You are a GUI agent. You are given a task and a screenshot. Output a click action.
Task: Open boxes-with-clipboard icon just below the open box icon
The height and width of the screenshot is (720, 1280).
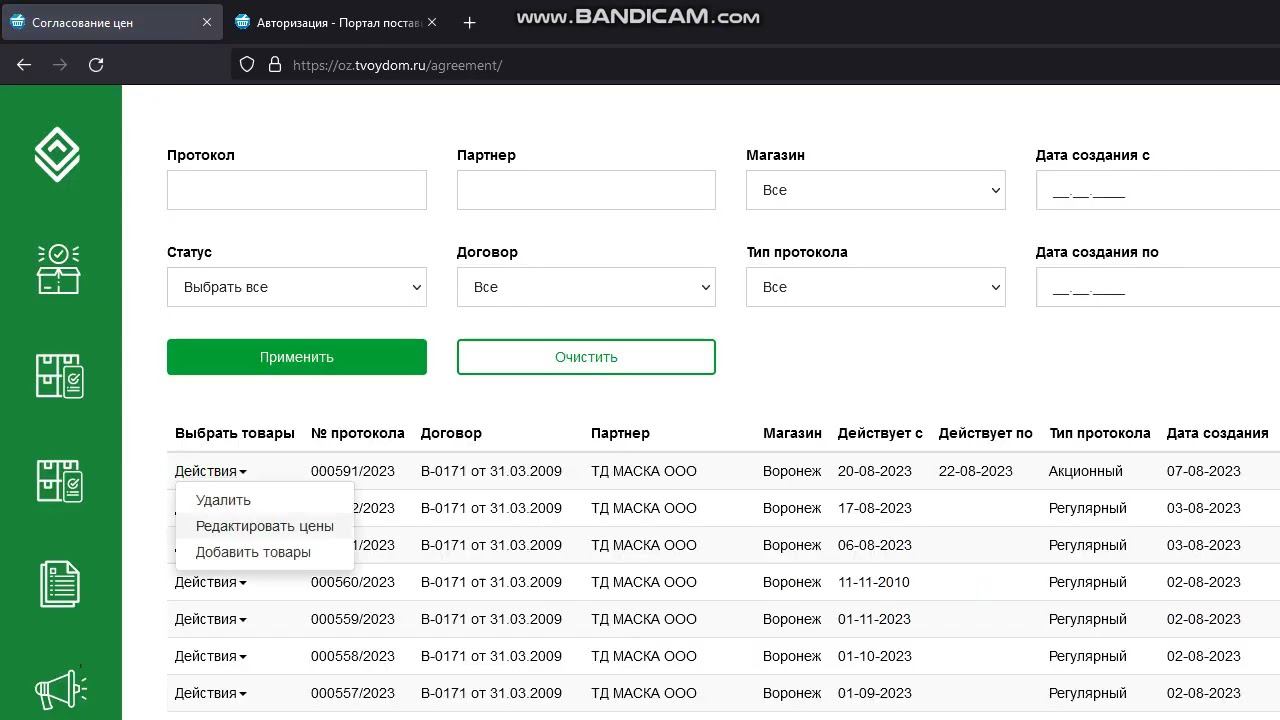pos(59,376)
